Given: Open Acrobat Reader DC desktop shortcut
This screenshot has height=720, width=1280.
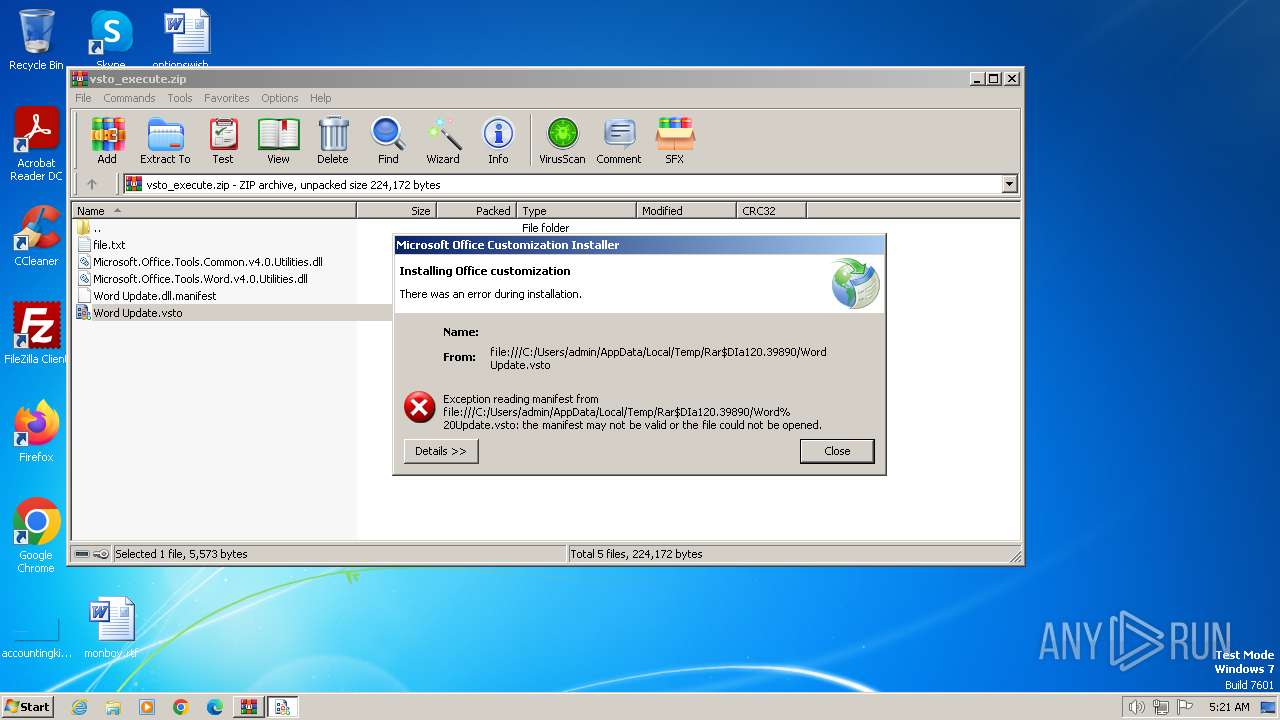Looking at the screenshot, I should pos(36,144).
